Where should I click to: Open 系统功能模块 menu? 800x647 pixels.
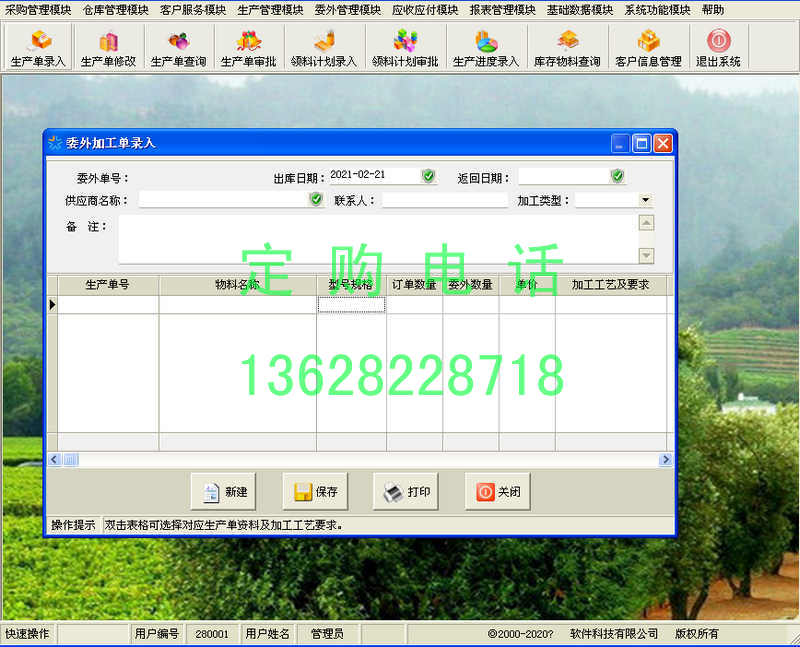click(x=658, y=10)
